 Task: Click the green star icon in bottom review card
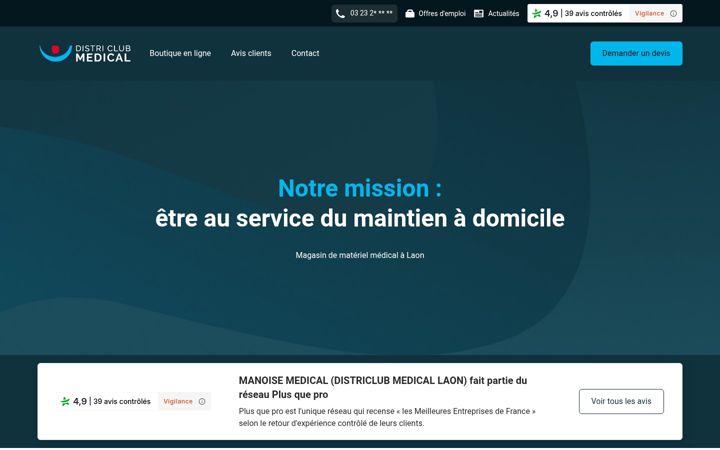pyautogui.click(x=65, y=402)
